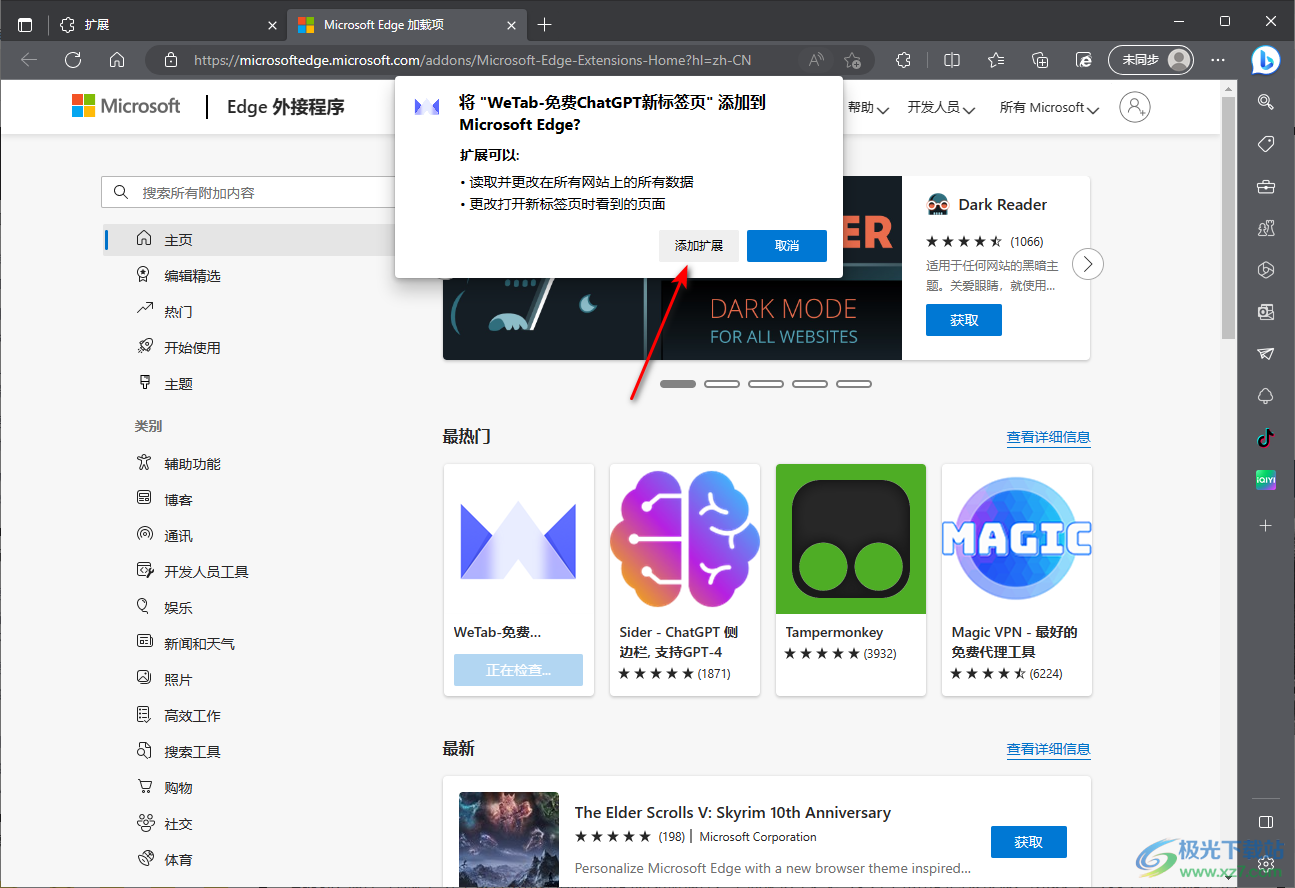Select the fifth carousel indicator
The width and height of the screenshot is (1295, 888).
pyautogui.click(x=854, y=384)
